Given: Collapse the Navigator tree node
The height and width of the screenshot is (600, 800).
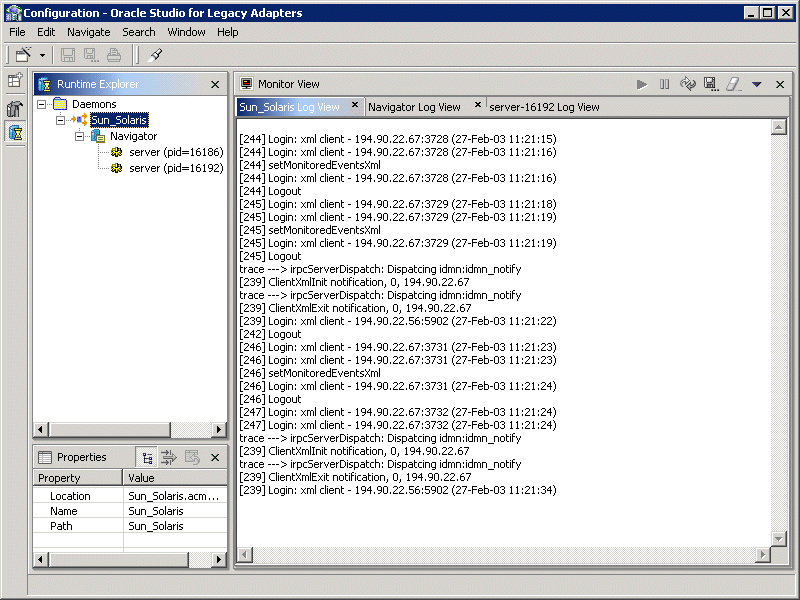Looking at the screenshot, I should 79,136.
